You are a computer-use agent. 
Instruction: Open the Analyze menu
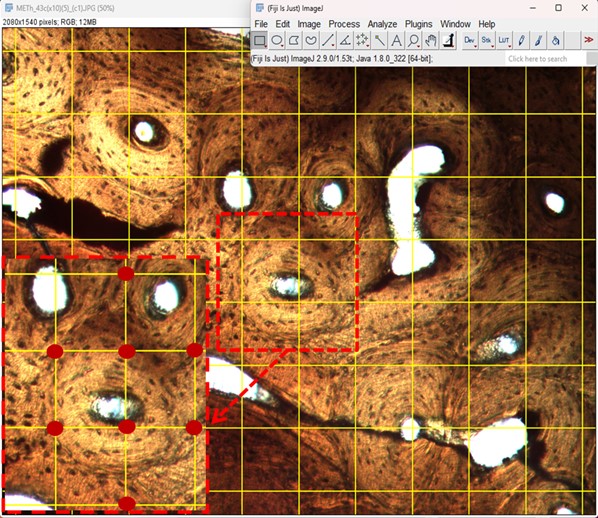pyautogui.click(x=382, y=24)
